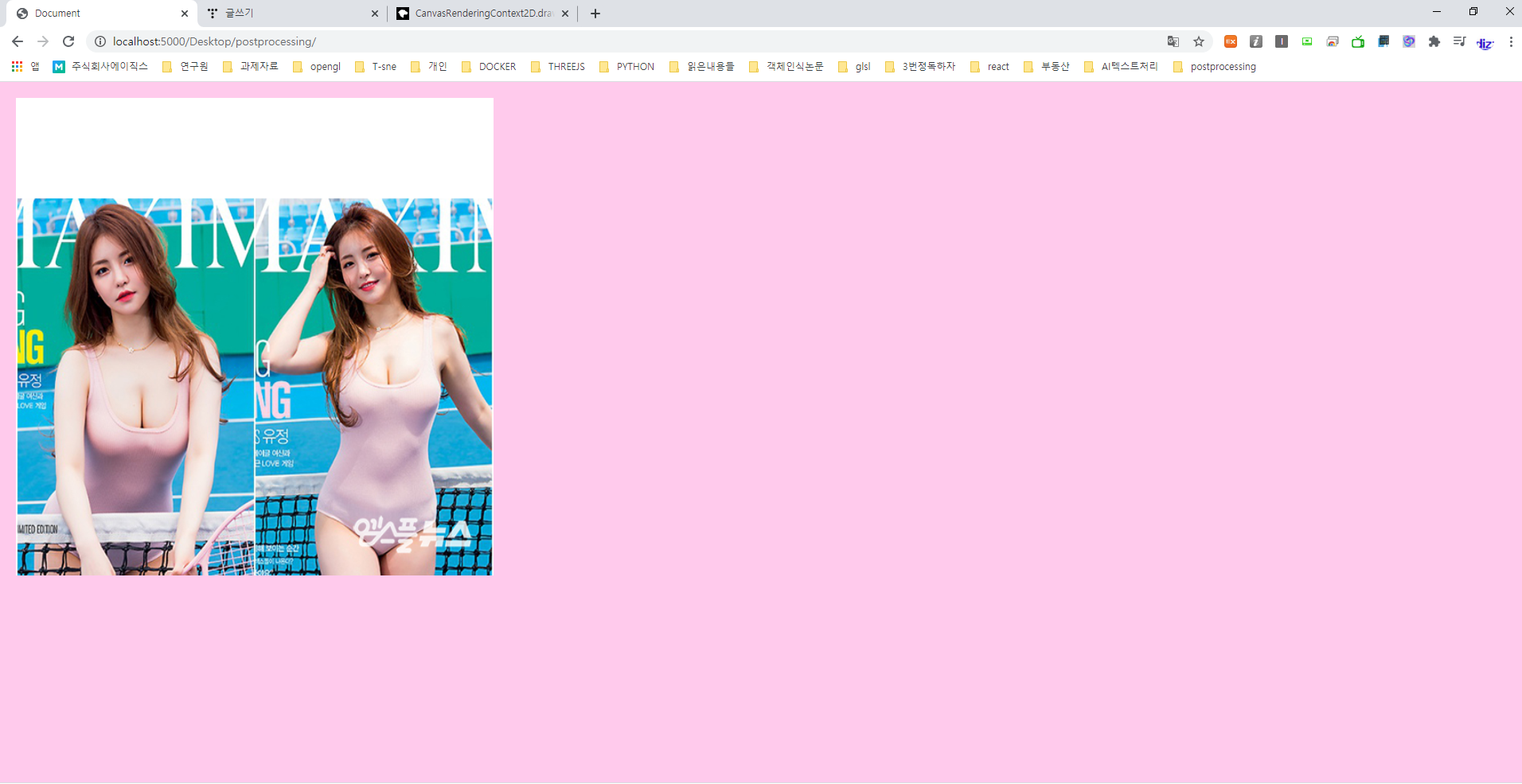Open the 연구원 bookmark folder
Screen dimensions: 1522x784
pyautogui.click(x=185, y=67)
